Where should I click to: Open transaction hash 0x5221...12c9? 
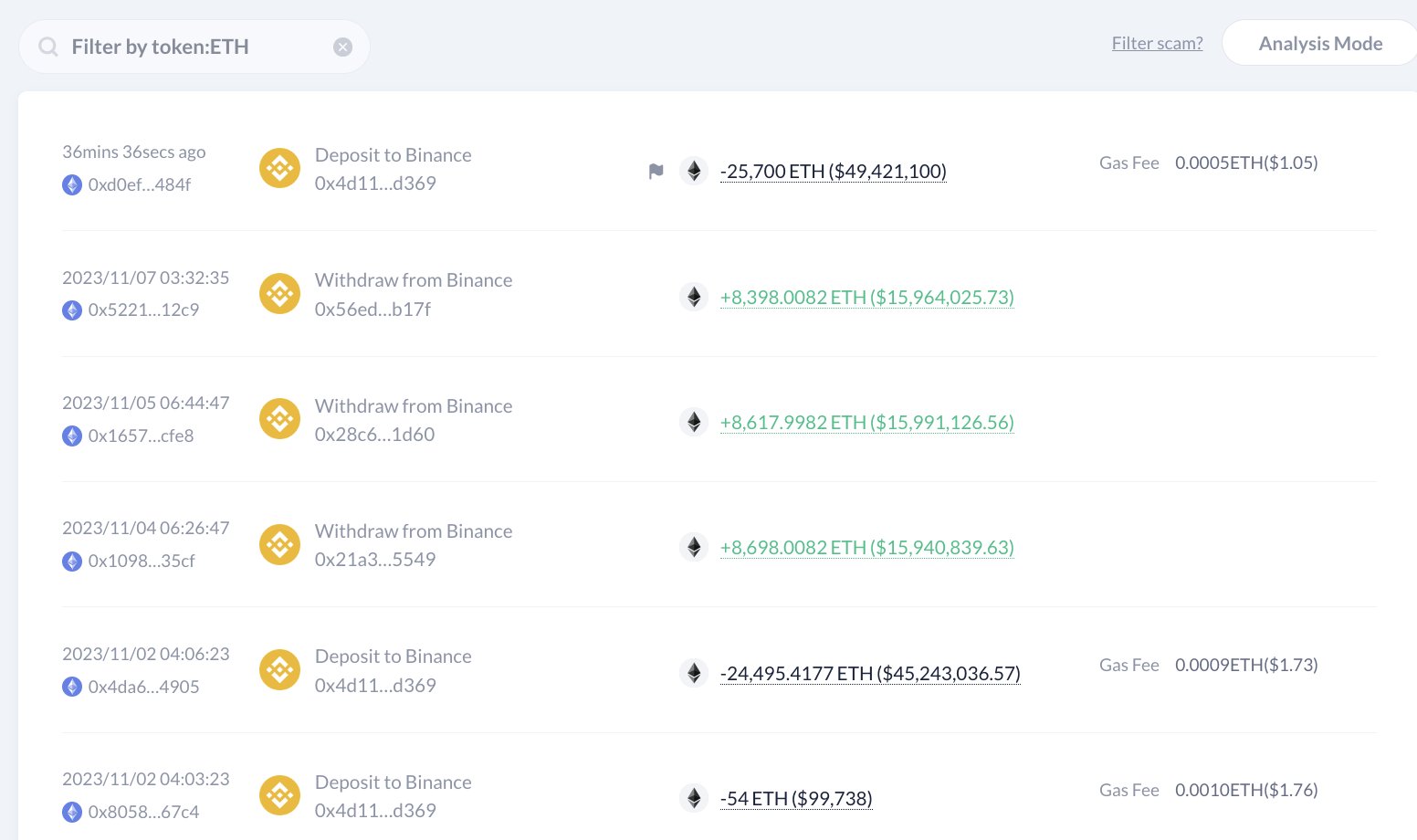(x=143, y=310)
